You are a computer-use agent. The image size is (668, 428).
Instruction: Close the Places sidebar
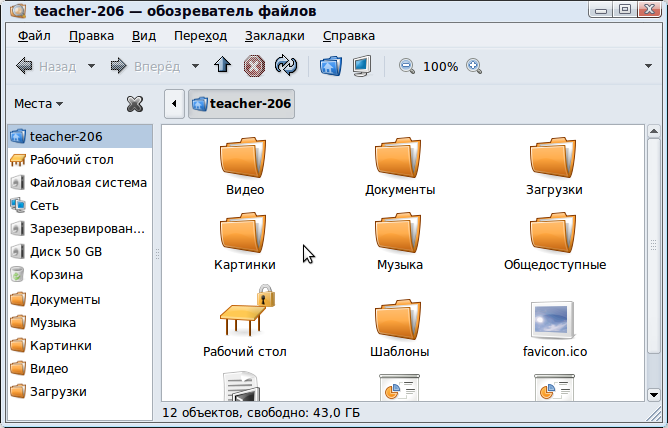[135, 104]
